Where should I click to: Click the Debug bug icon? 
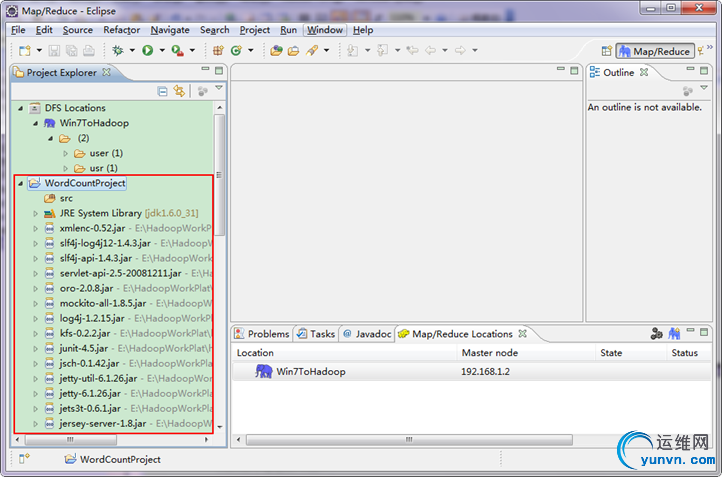click(x=118, y=50)
